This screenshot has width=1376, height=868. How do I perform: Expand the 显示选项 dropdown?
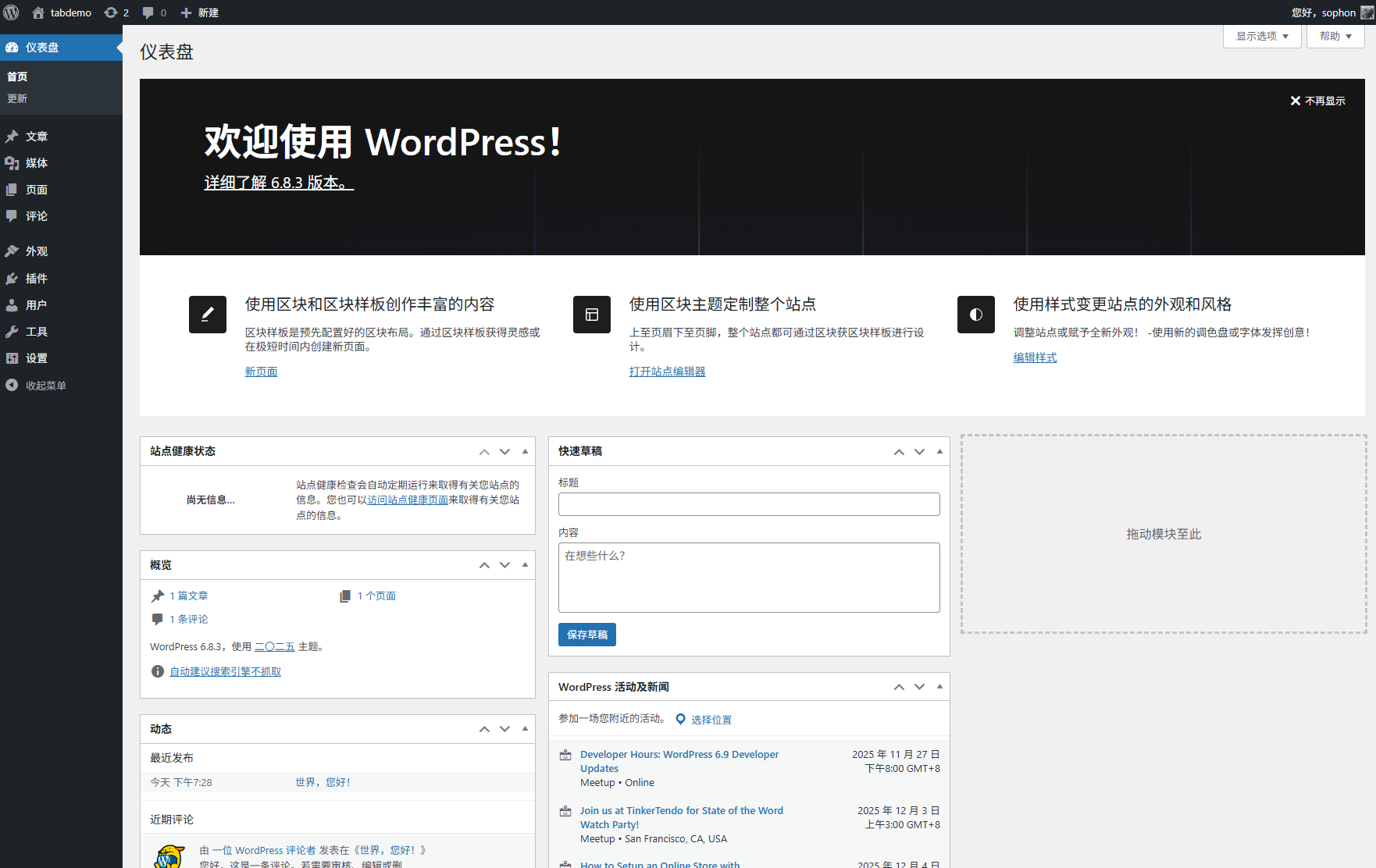pos(1262,37)
